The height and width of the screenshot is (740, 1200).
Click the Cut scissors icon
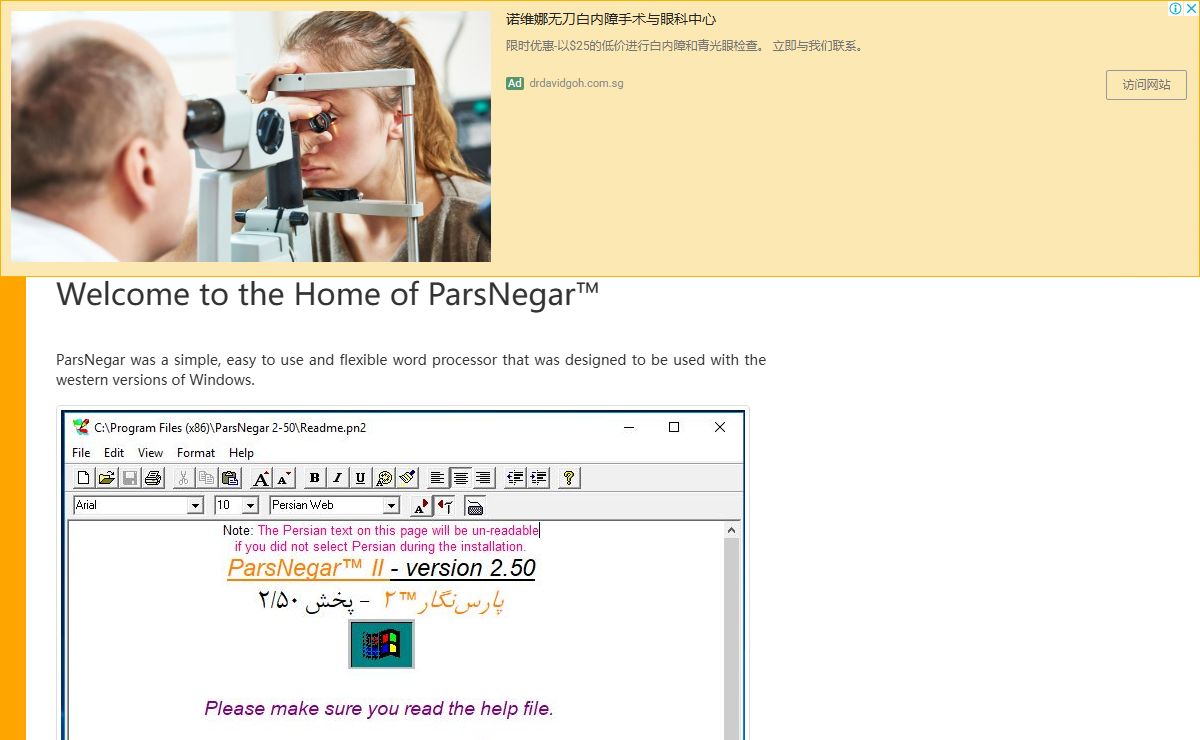184,478
